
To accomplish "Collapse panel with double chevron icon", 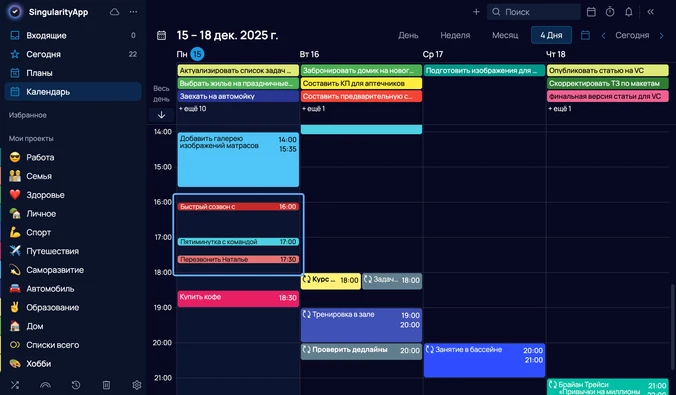I will [x=651, y=12].
